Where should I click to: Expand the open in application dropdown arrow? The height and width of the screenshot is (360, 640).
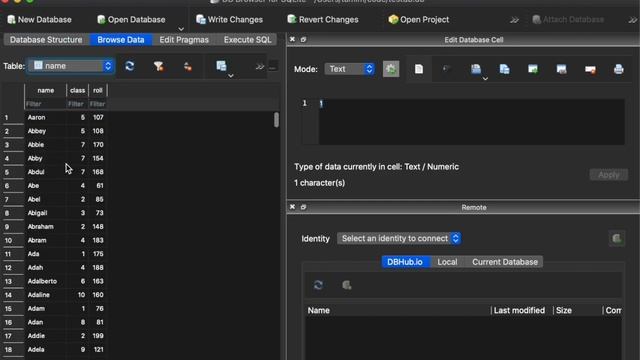485,78
